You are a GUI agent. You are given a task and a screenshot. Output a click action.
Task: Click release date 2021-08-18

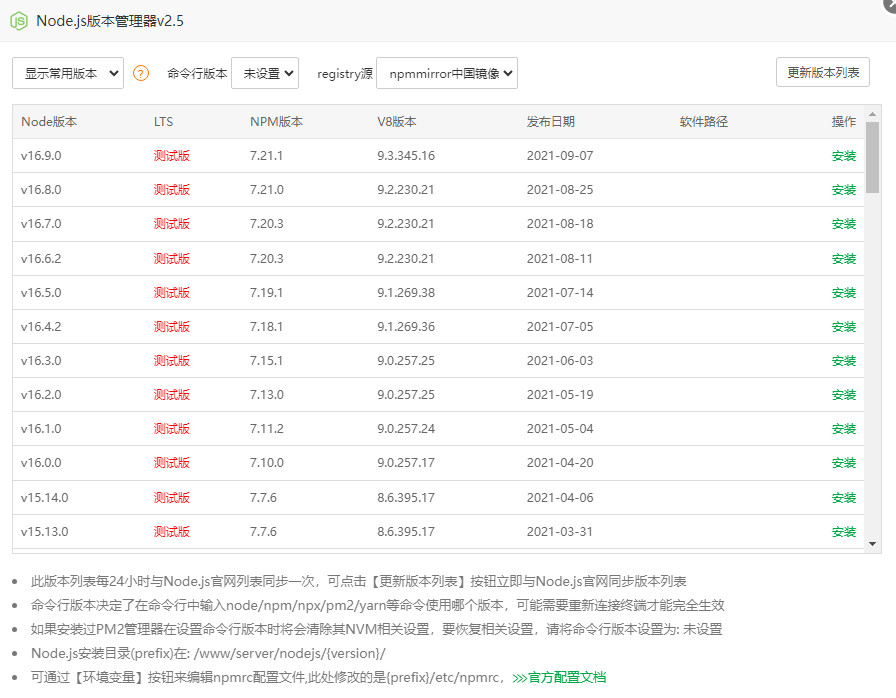(x=560, y=224)
